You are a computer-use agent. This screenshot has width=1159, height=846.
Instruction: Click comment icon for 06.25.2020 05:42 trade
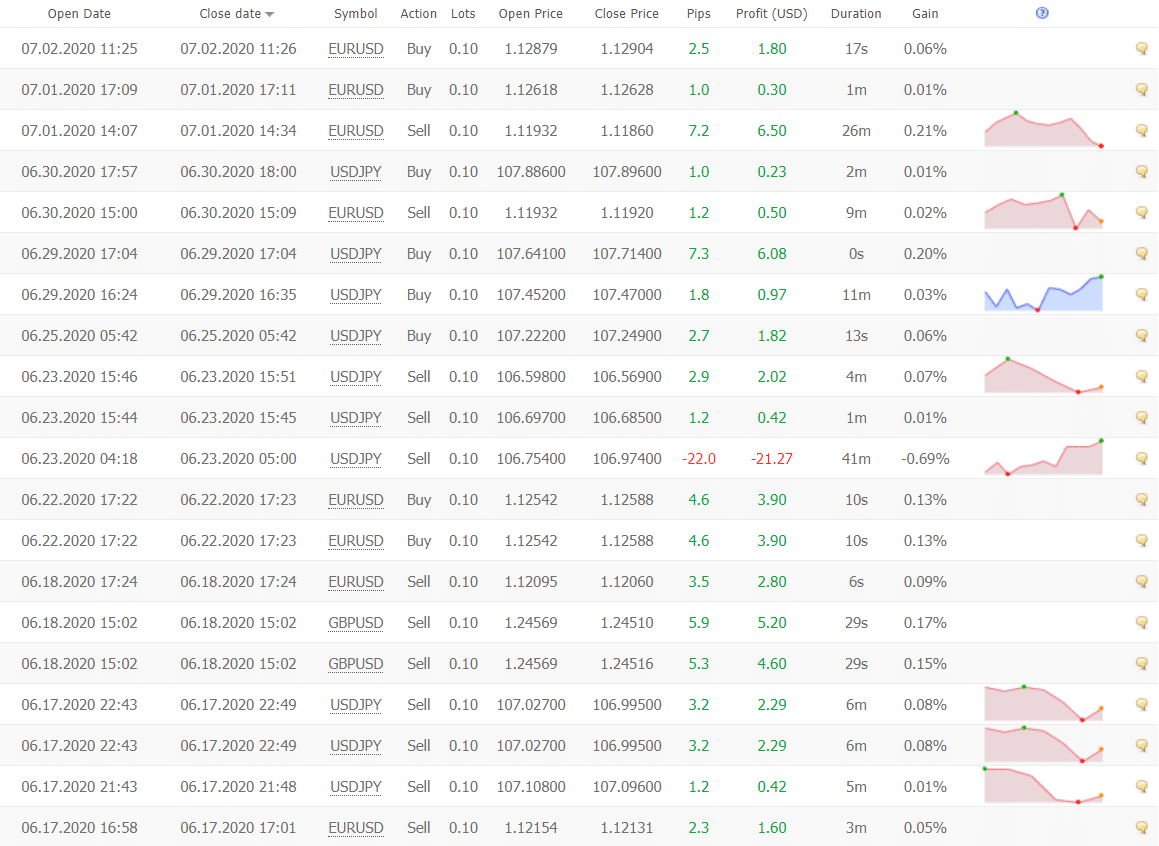(x=1141, y=336)
